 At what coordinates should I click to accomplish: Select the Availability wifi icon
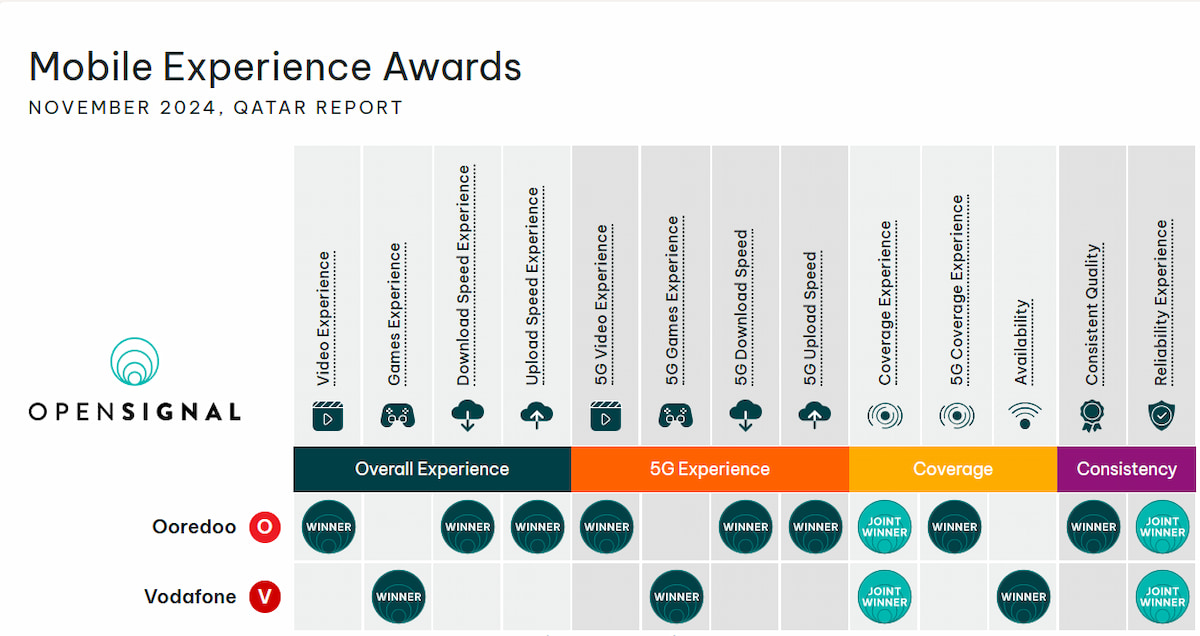tap(1024, 415)
